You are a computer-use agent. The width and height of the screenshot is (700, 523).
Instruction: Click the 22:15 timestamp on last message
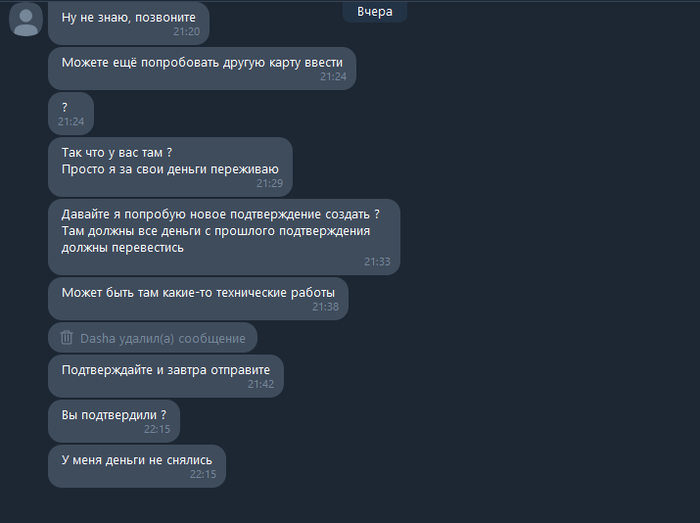[x=203, y=474]
